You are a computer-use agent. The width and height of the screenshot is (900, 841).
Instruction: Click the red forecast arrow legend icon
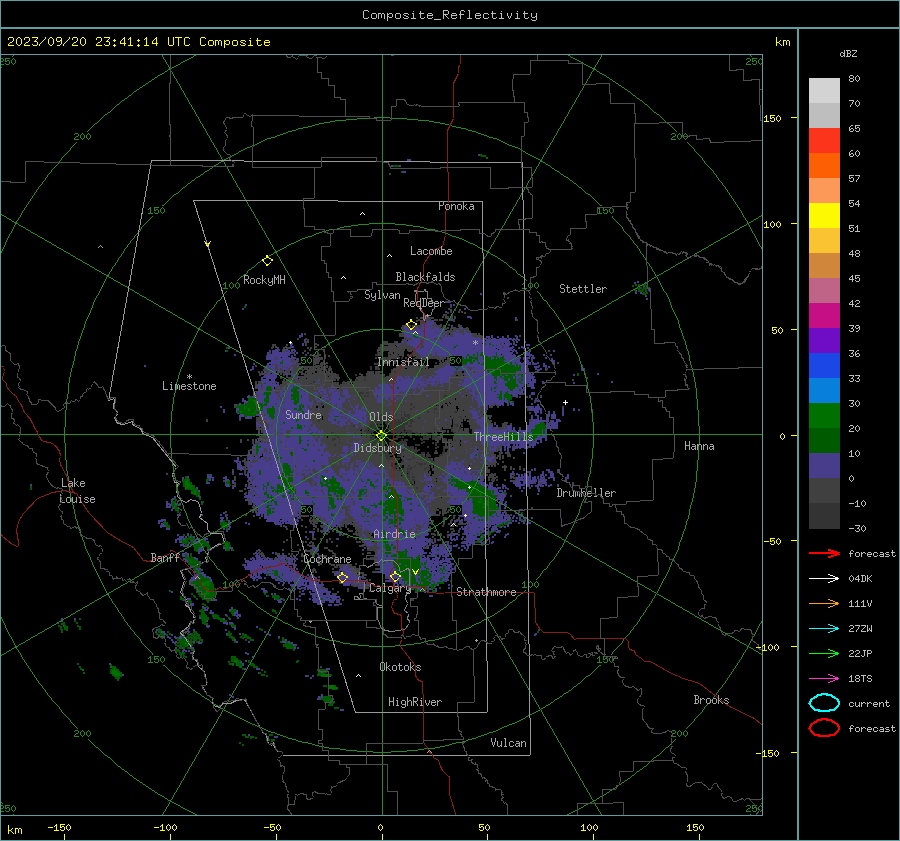click(x=824, y=553)
